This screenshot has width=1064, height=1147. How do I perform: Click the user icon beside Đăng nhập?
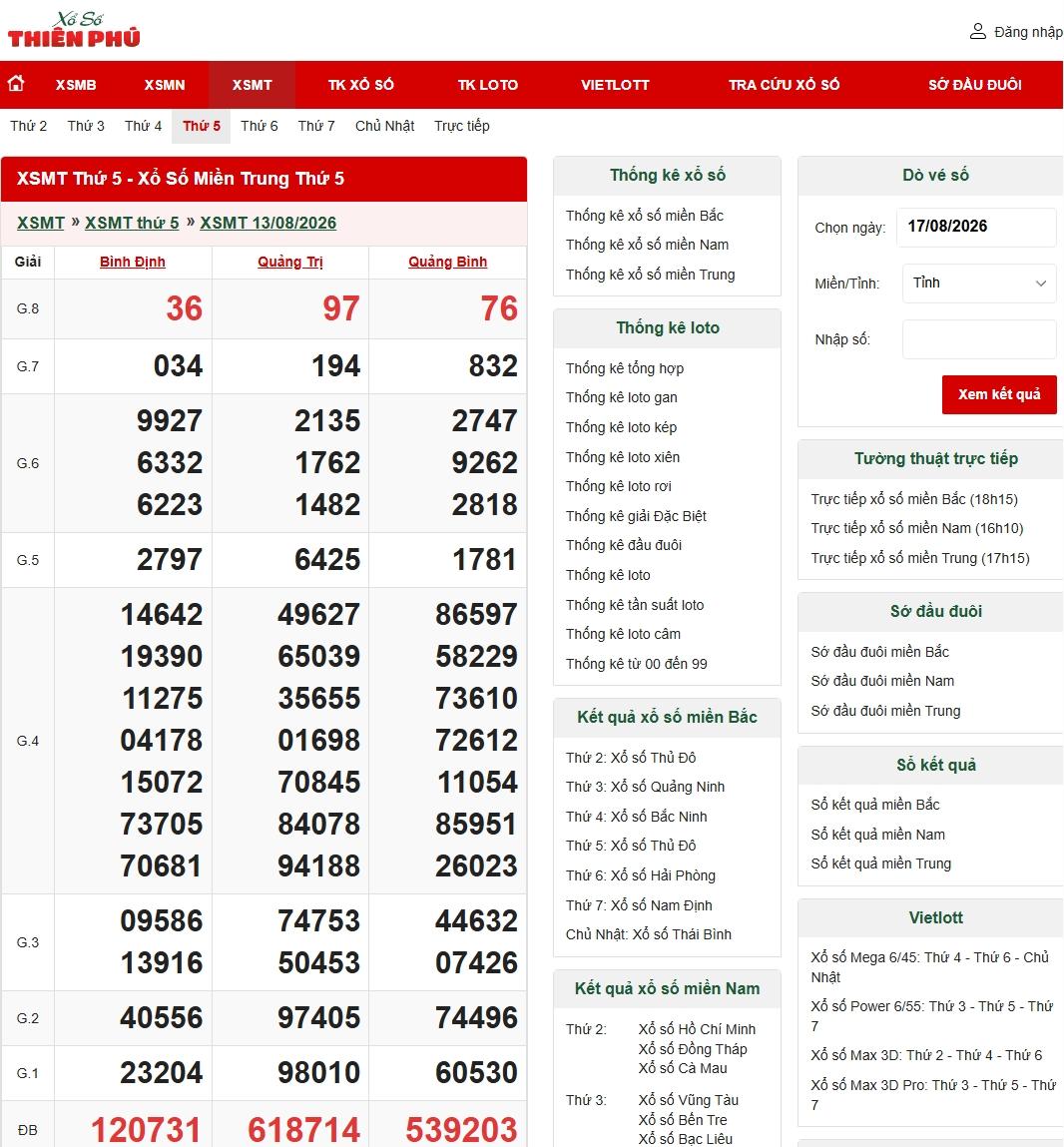(x=977, y=32)
